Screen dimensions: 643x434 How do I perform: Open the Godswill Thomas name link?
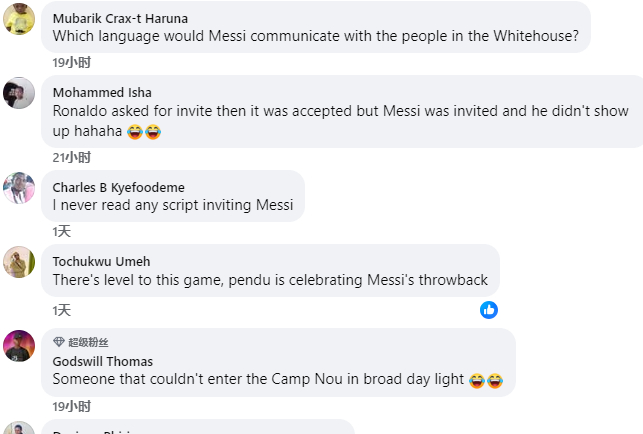(102, 361)
